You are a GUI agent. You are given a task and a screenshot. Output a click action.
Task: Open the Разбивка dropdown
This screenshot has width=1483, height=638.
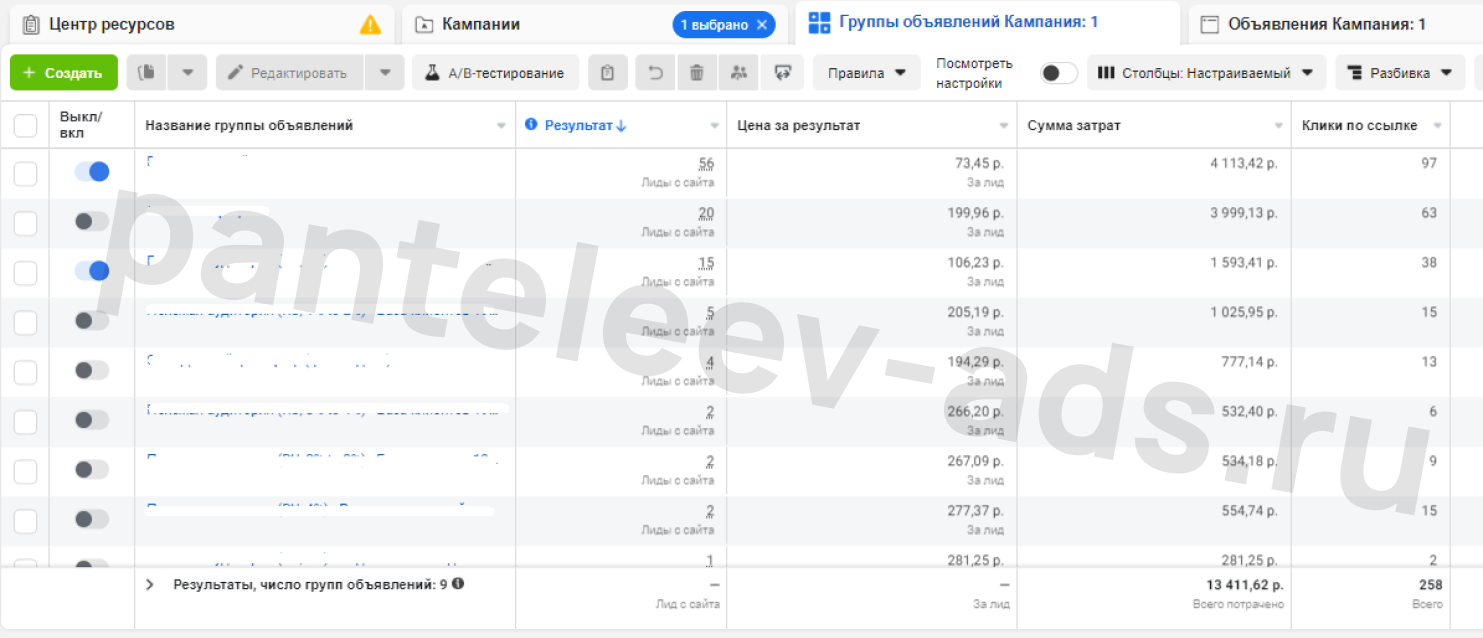coord(1400,72)
